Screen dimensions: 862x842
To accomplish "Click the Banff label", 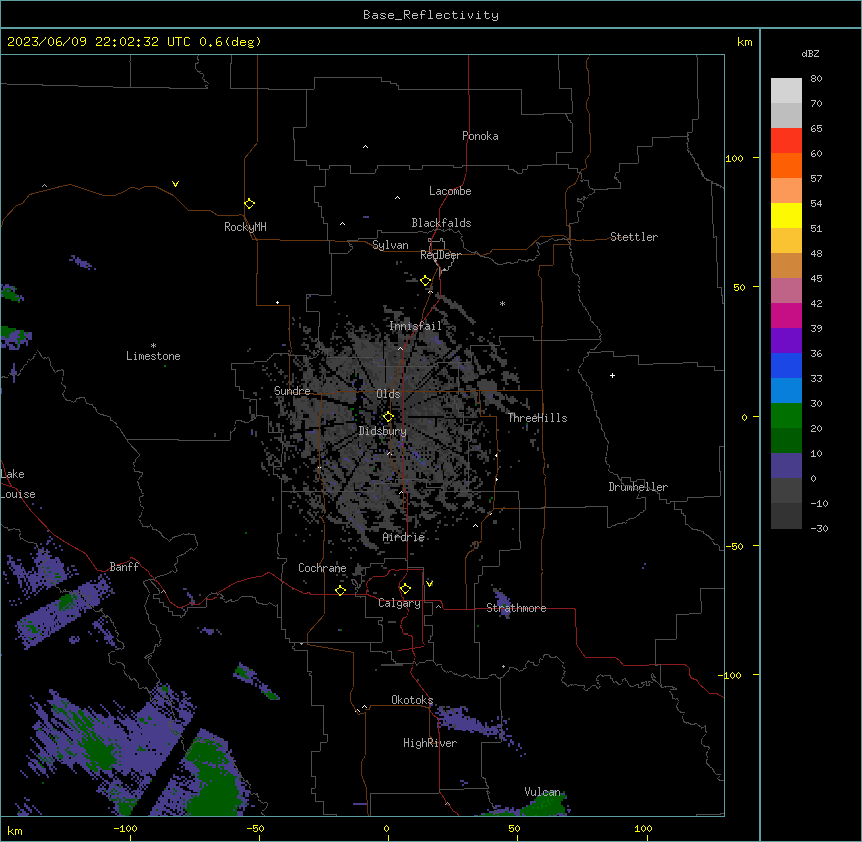I will [x=124, y=567].
